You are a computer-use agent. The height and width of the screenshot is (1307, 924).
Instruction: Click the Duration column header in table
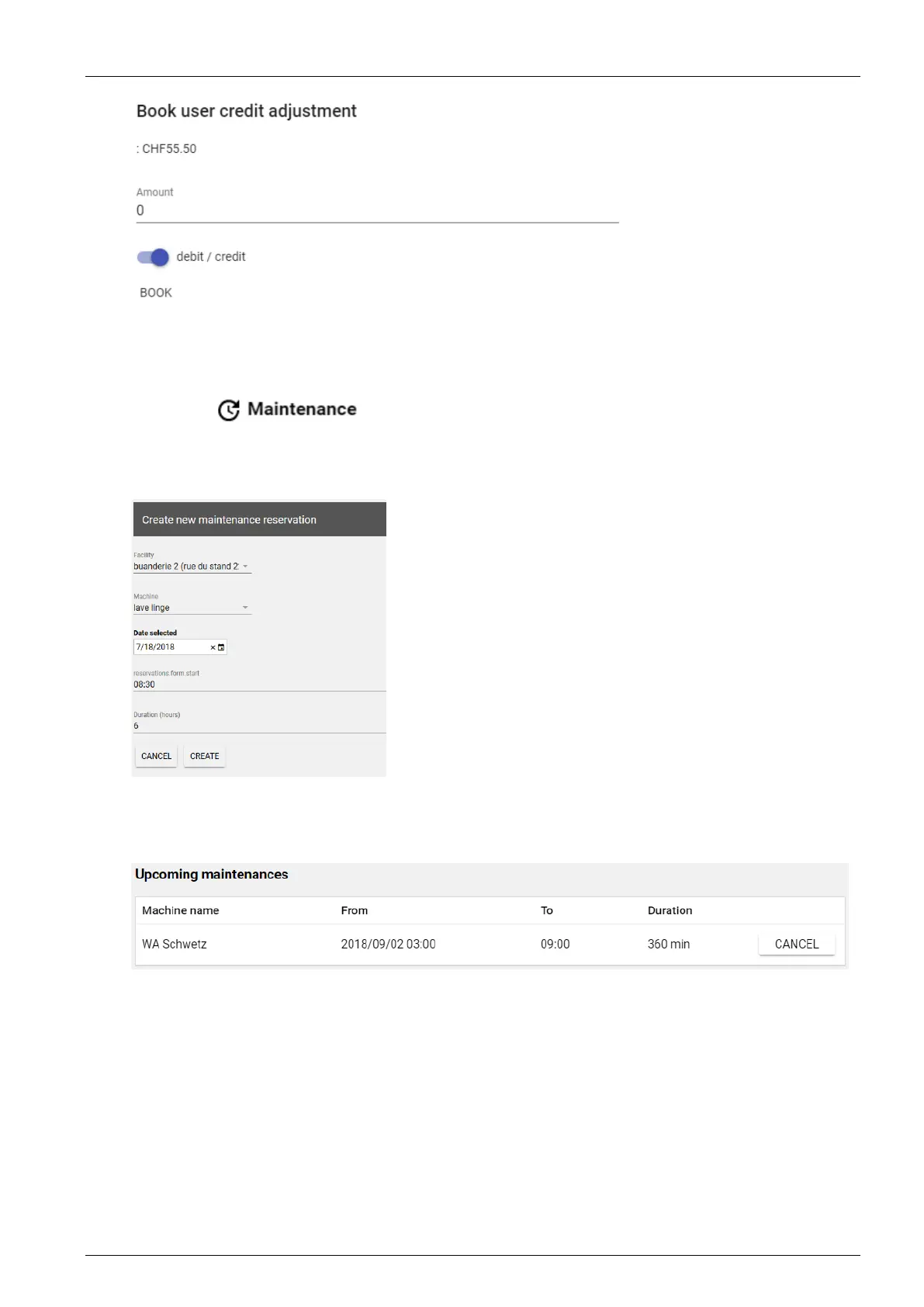click(x=670, y=910)
